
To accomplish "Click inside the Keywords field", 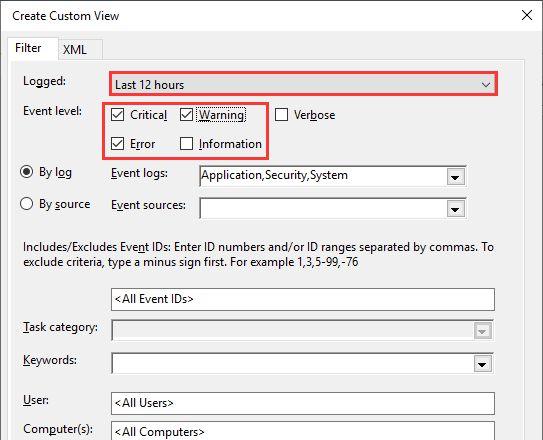I will [x=293, y=363].
